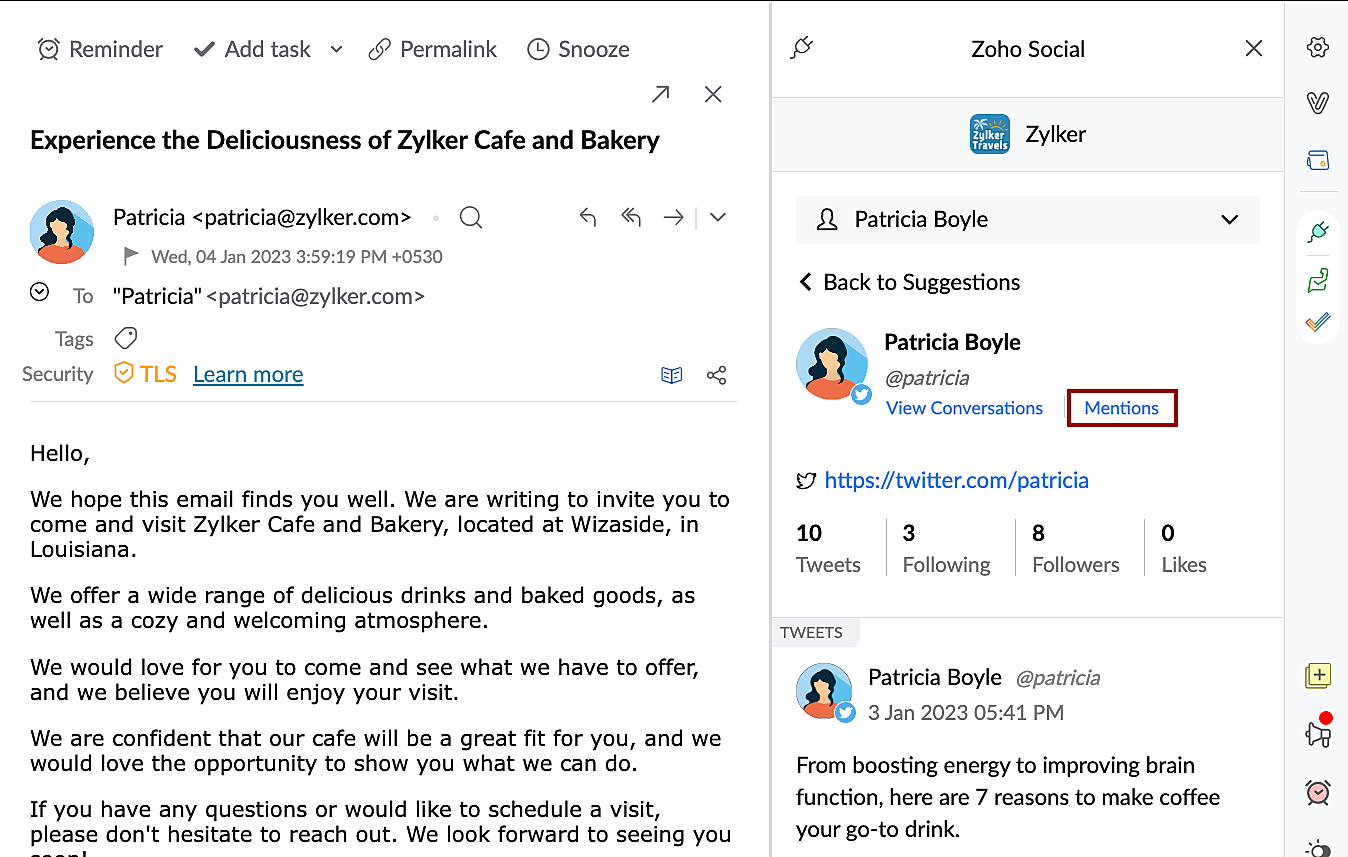Close the email preview
The image size is (1348, 857).
coord(713,94)
